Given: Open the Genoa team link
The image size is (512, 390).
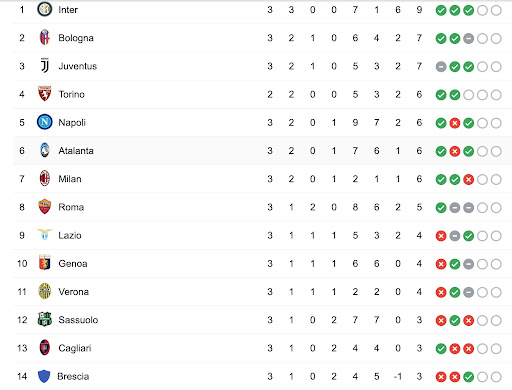Looking at the screenshot, I should point(73,264).
